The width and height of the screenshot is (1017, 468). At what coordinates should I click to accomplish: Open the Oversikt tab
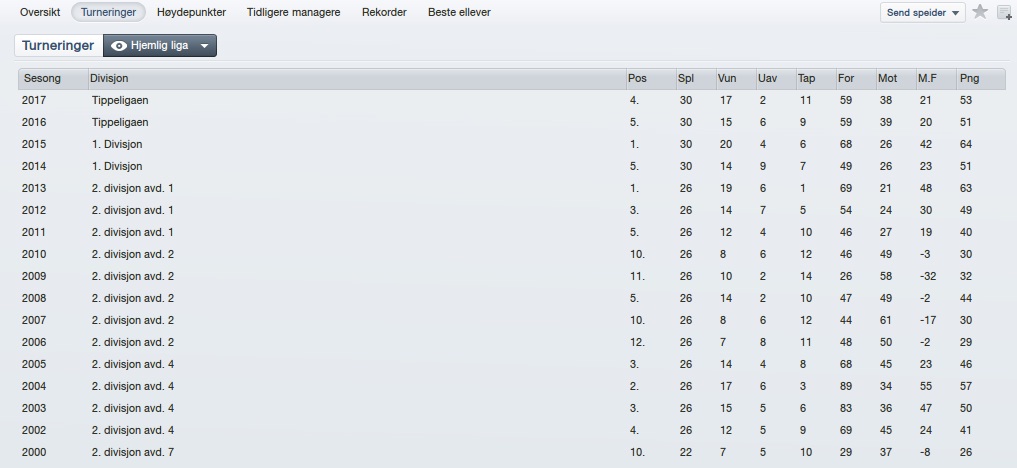click(40, 12)
